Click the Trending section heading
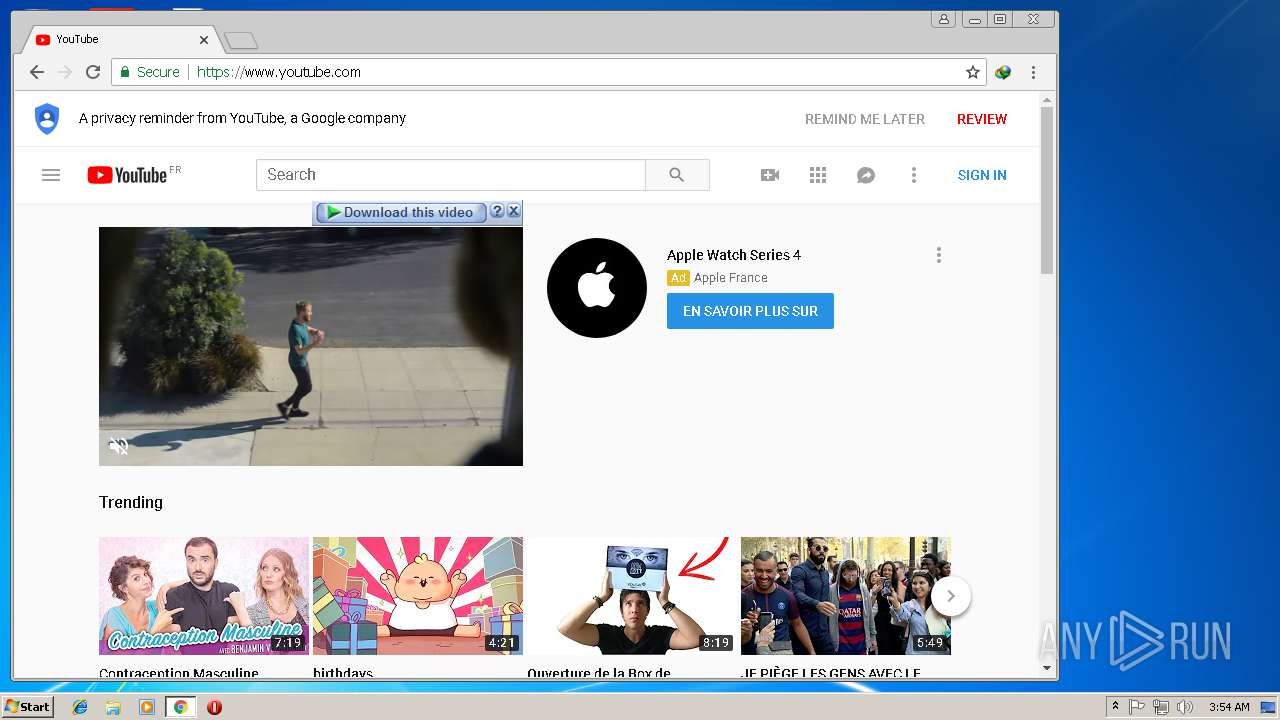 [x=131, y=502]
